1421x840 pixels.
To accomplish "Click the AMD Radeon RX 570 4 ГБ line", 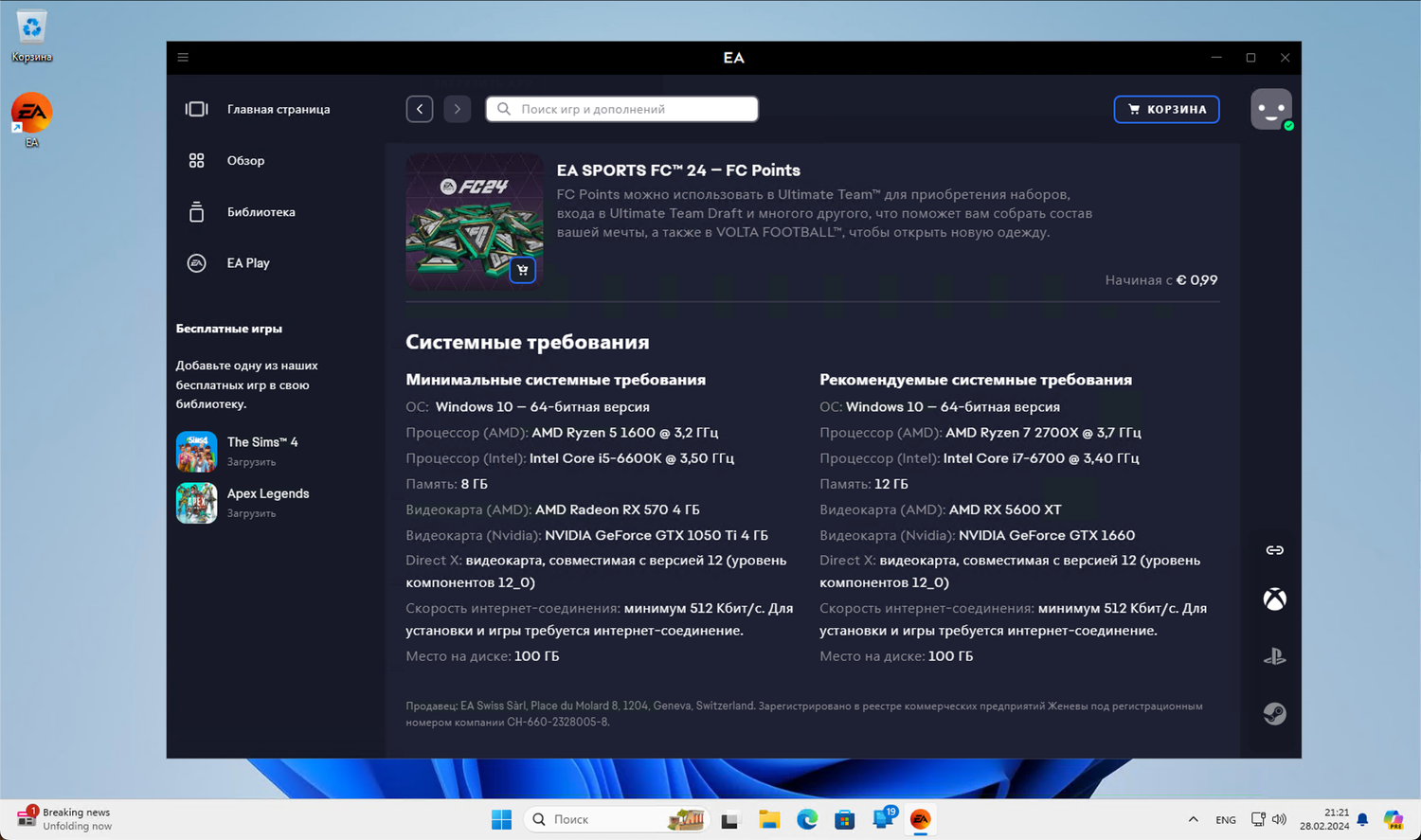I will 553,509.
